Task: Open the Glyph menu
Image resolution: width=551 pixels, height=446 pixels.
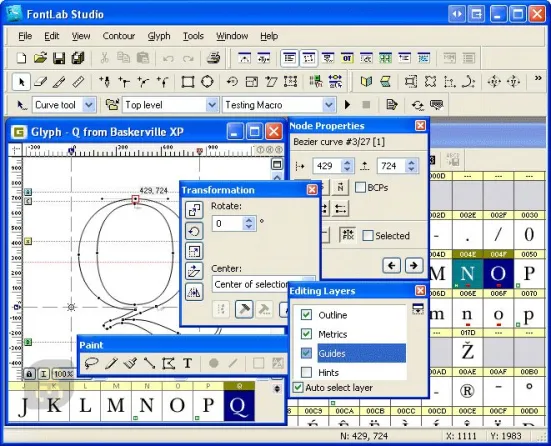Action: pos(159,36)
